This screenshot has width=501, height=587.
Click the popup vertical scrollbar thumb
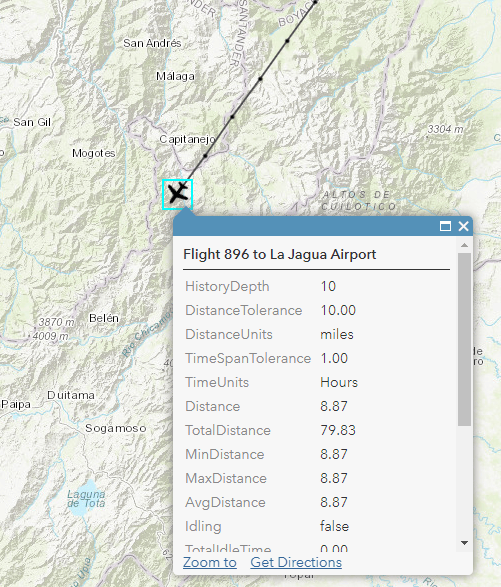point(464,339)
